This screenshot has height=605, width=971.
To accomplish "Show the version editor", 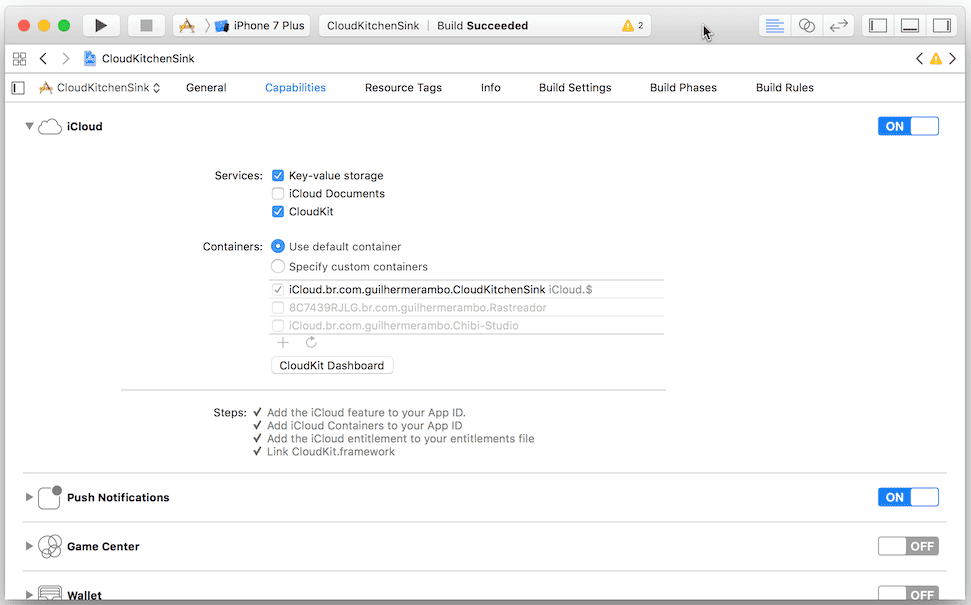I will pyautogui.click(x=838, y=25).
